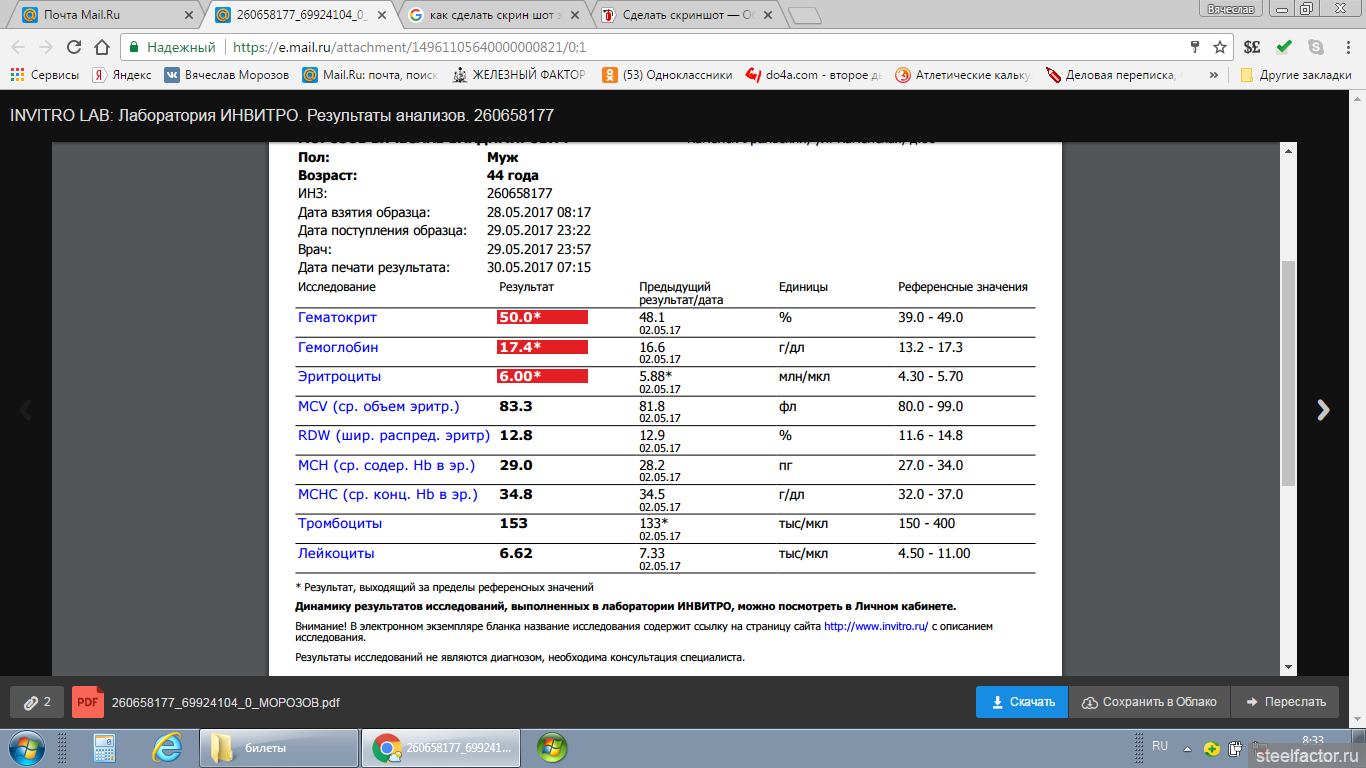Click Сохранить в Облако button

(1149, 702)
